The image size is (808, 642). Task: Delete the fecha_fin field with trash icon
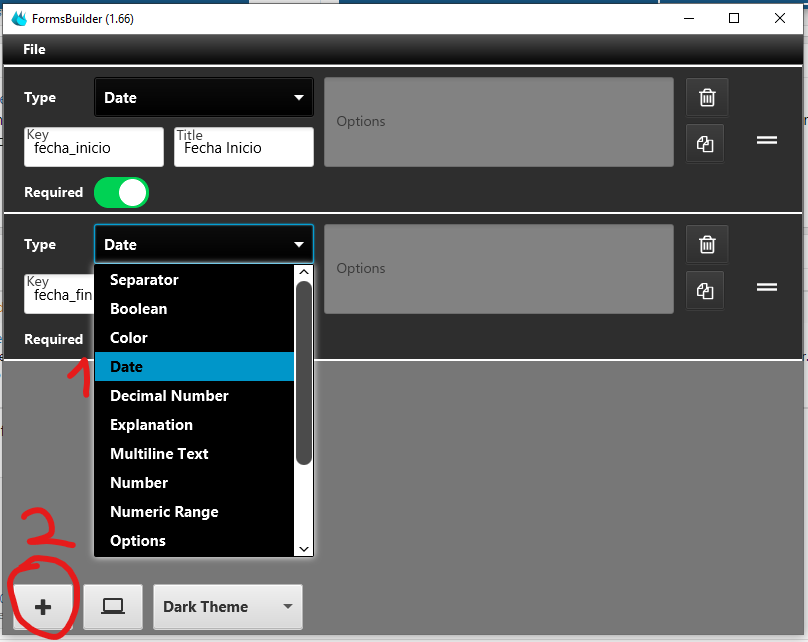[706, 244]
